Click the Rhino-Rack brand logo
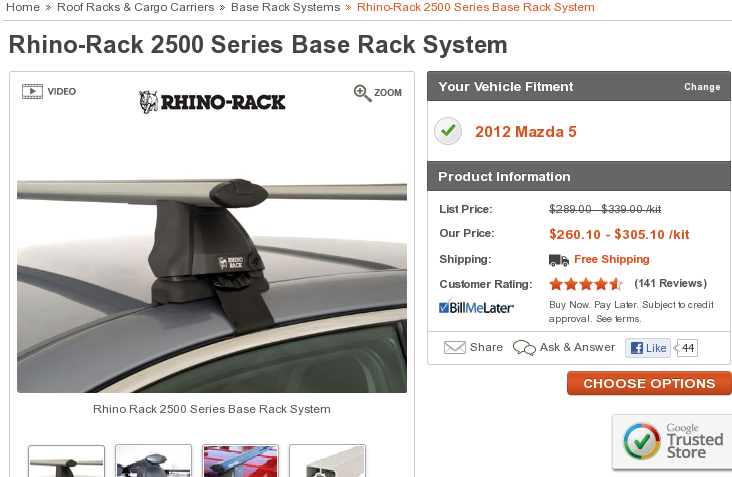 (212, 102)
